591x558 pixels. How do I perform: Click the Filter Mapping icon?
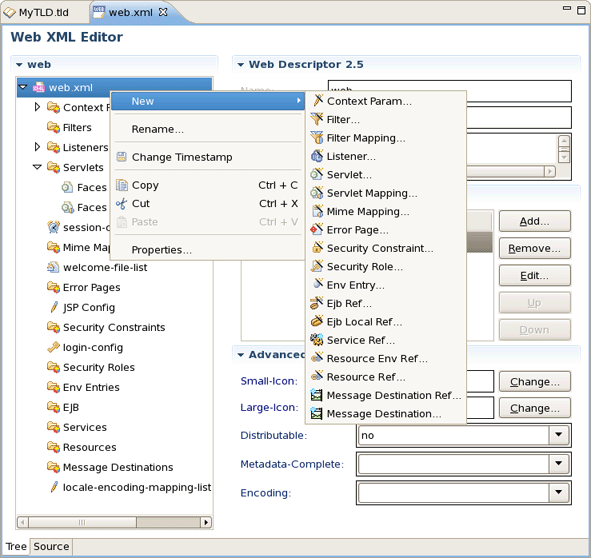coord(317,137)
